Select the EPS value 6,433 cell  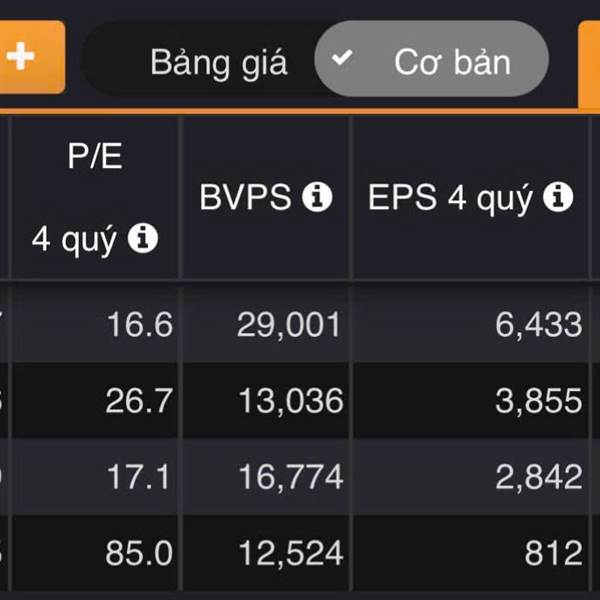(471, 324)
